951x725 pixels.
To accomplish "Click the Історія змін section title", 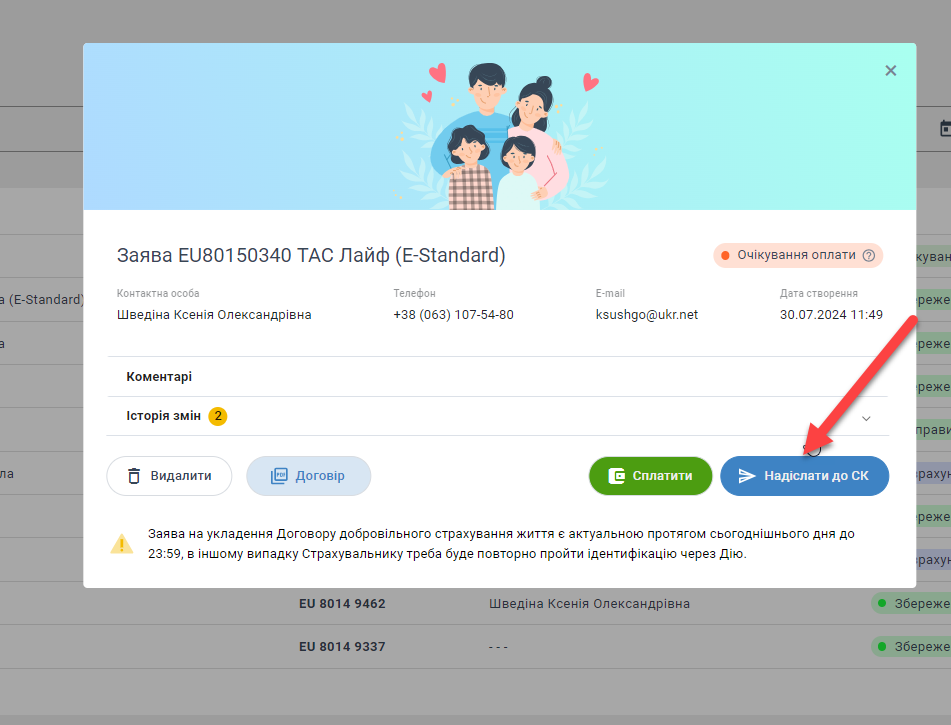I will (x=164, y=416).
